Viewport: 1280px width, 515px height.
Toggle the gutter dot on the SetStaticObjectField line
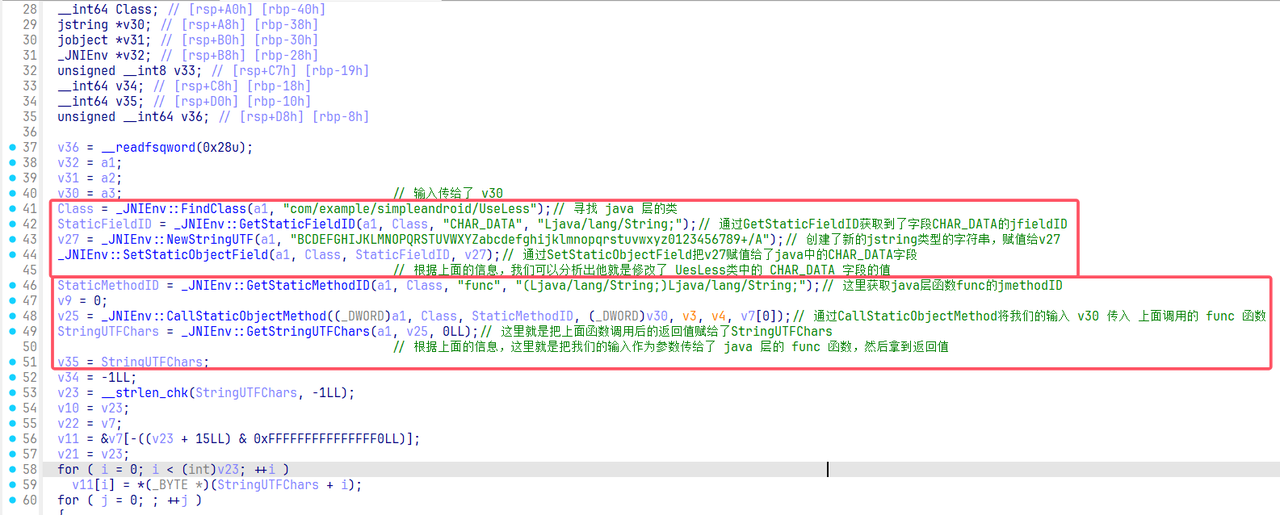(x=11, y=255)
